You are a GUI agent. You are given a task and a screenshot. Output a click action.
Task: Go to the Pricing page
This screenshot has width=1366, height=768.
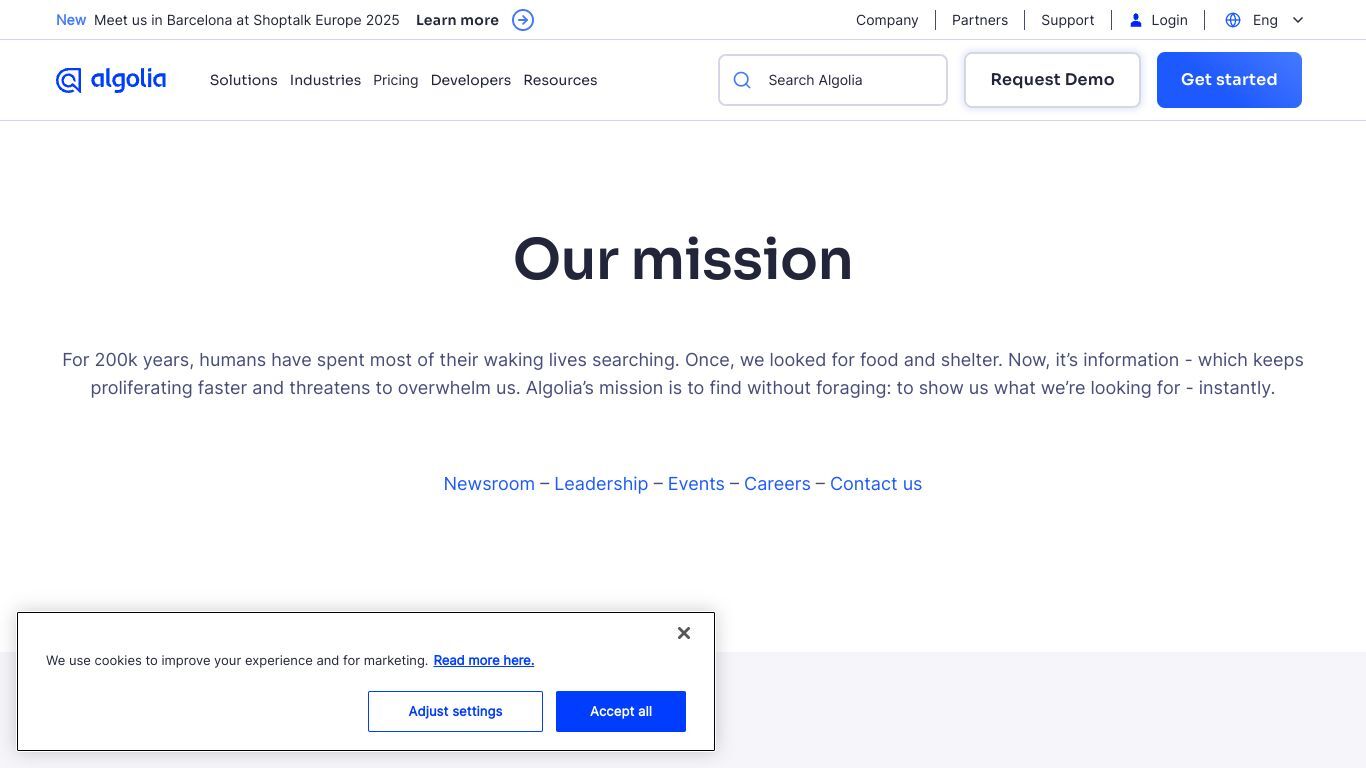(x=396, y=80)
